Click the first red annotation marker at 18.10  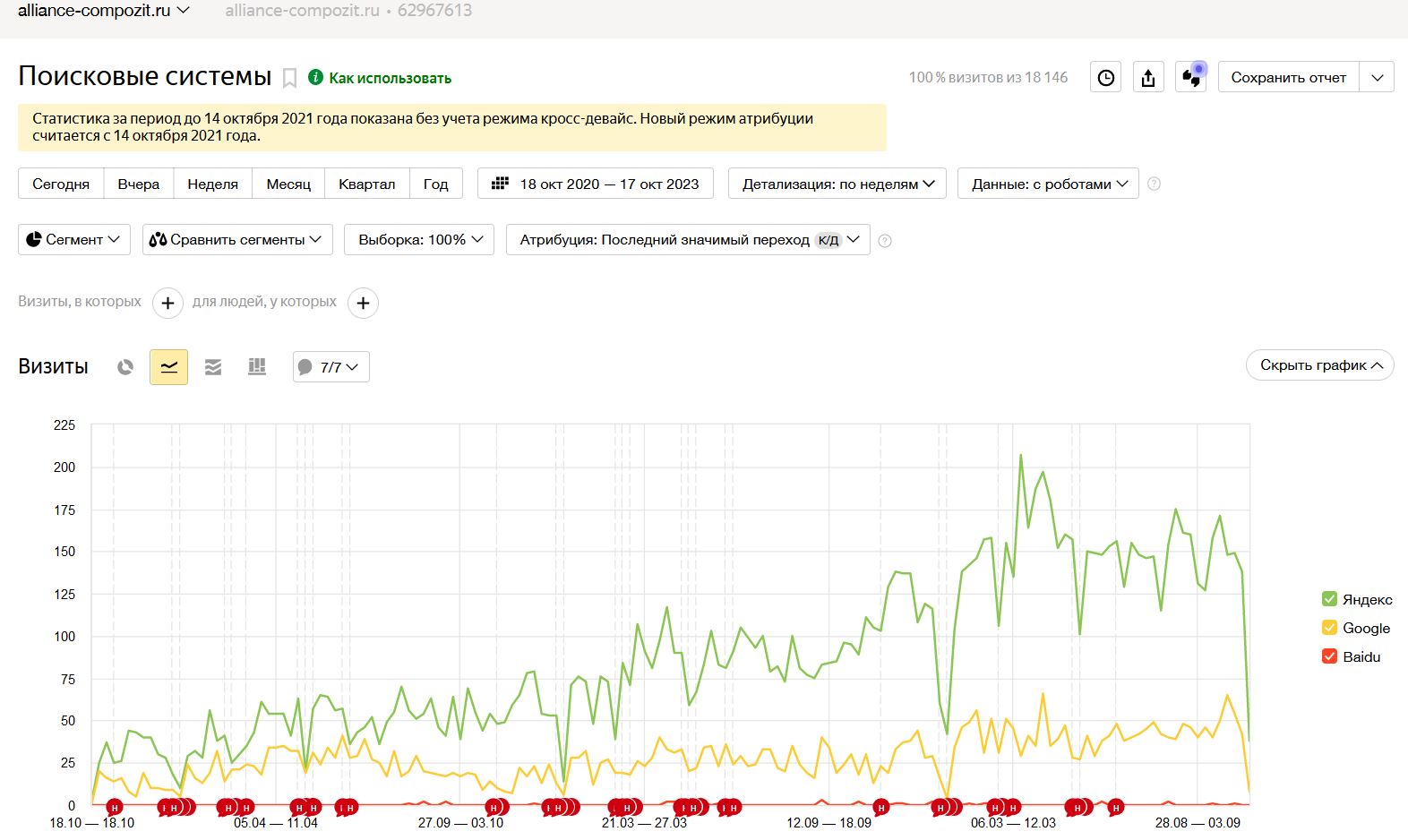click(114, 808)
